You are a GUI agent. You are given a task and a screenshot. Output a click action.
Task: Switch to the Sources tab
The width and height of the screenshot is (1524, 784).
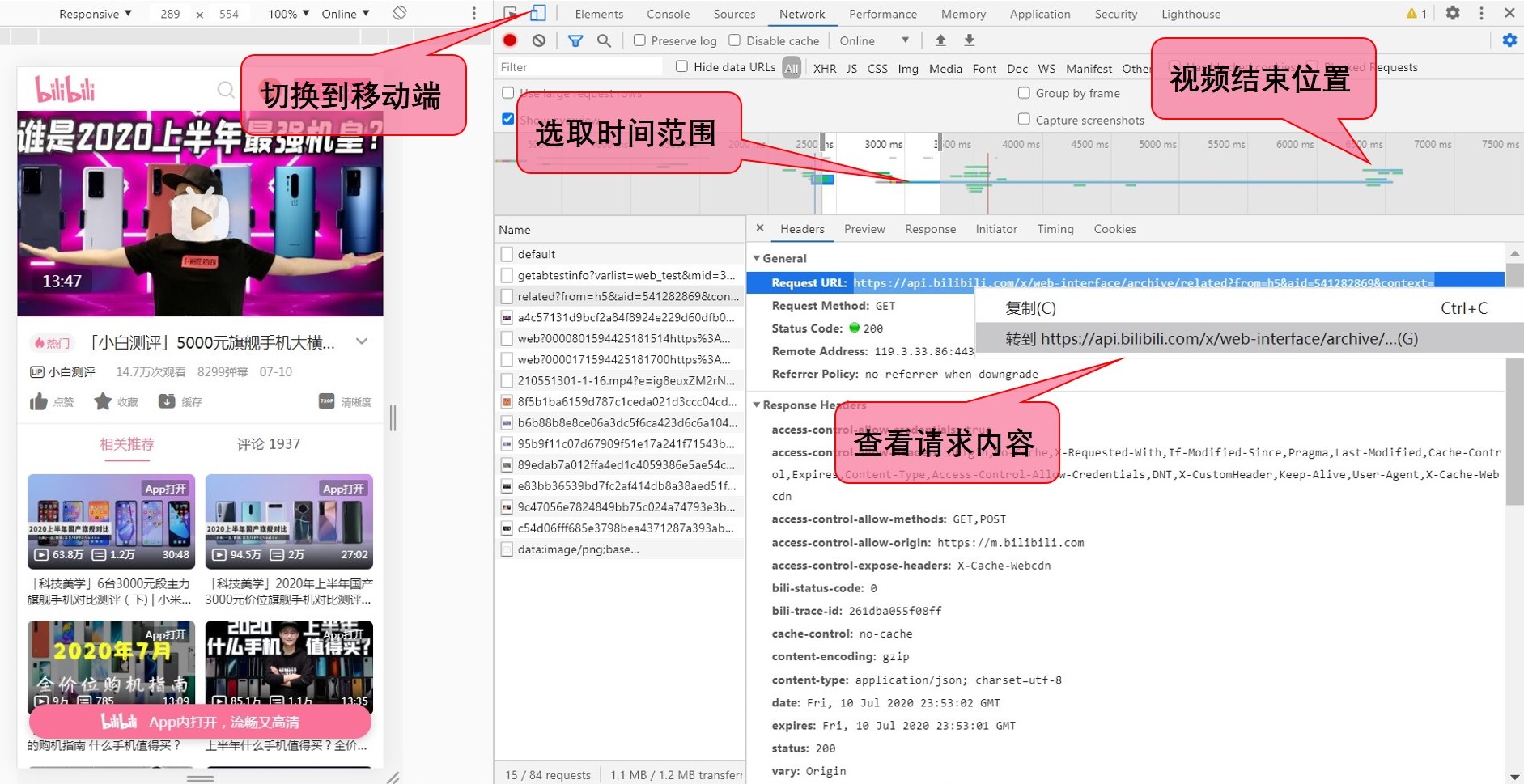point(734,14)
